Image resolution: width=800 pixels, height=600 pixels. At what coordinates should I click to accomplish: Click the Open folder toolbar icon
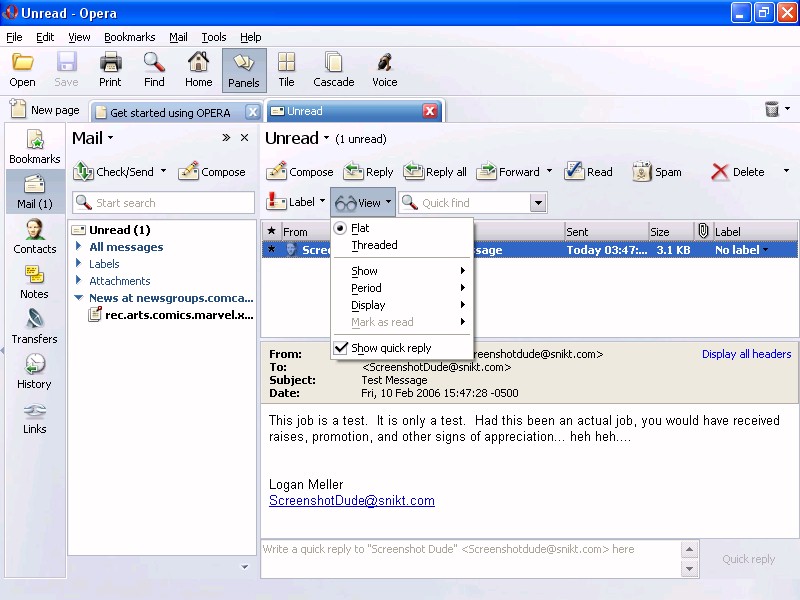click(x=22, y=70)
